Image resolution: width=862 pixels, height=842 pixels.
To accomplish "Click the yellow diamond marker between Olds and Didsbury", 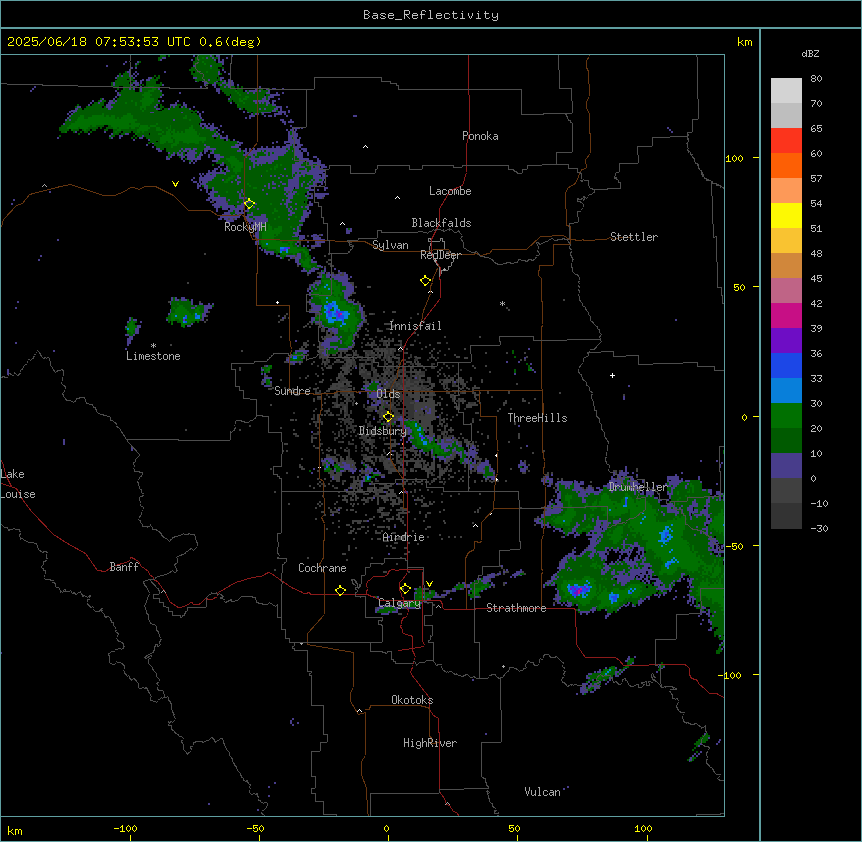I will [388, 417].
